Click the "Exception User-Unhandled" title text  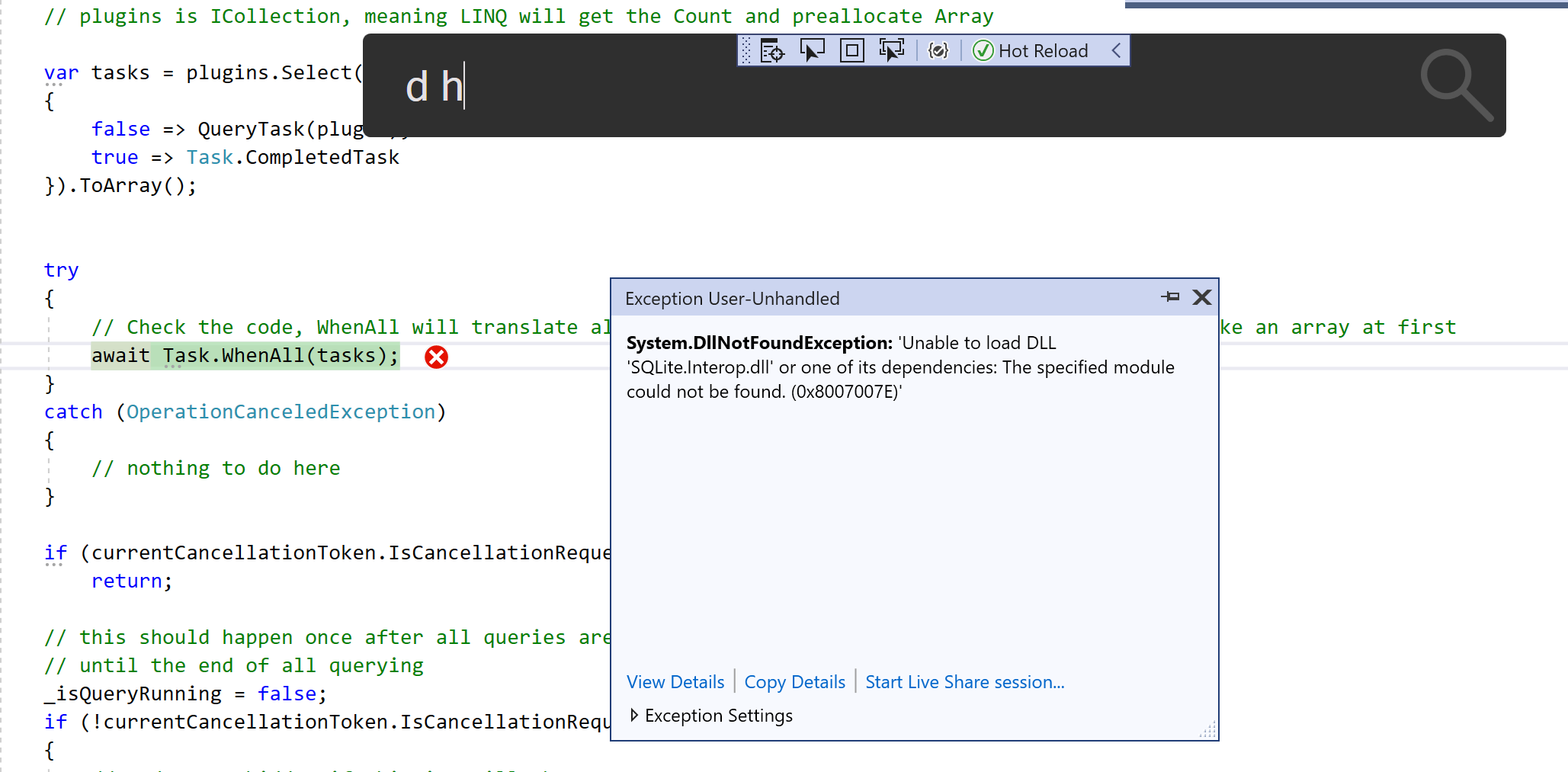click(x=733, y=299)
